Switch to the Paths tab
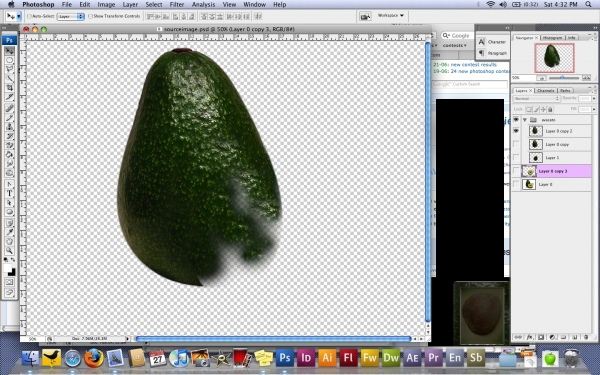600x375 pixels. [565, 91]
